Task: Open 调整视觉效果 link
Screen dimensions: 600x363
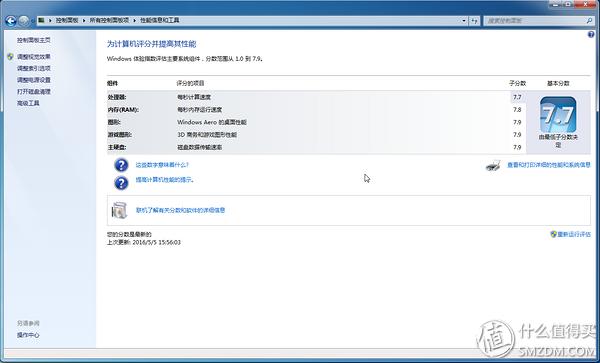Action: [34, 57]
